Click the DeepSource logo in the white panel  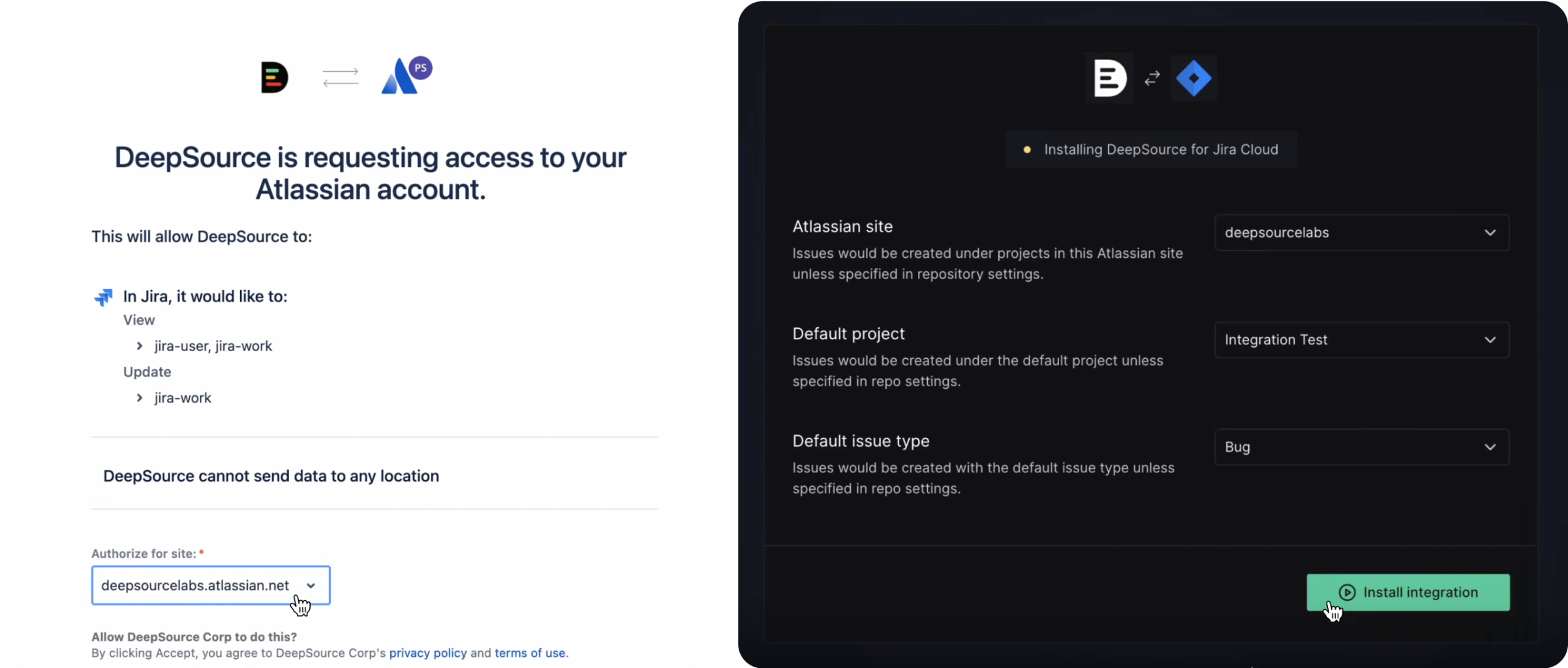coord(274,78)
